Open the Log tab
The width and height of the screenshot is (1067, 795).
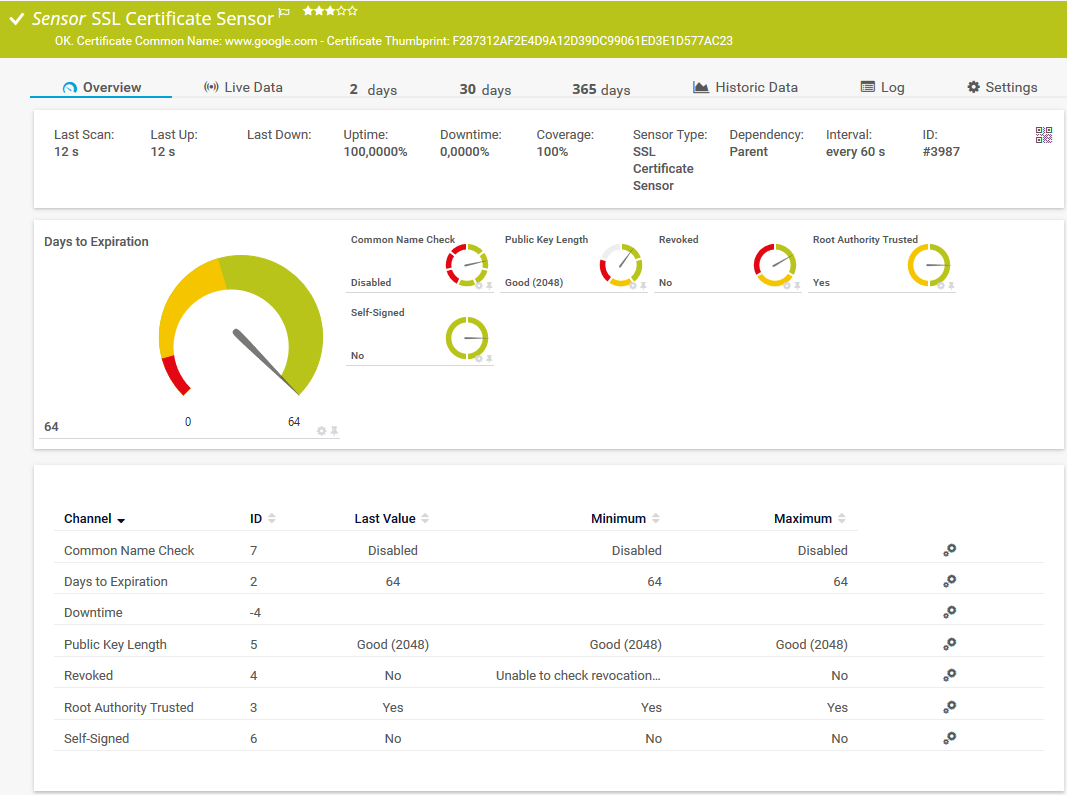(882, 88)
